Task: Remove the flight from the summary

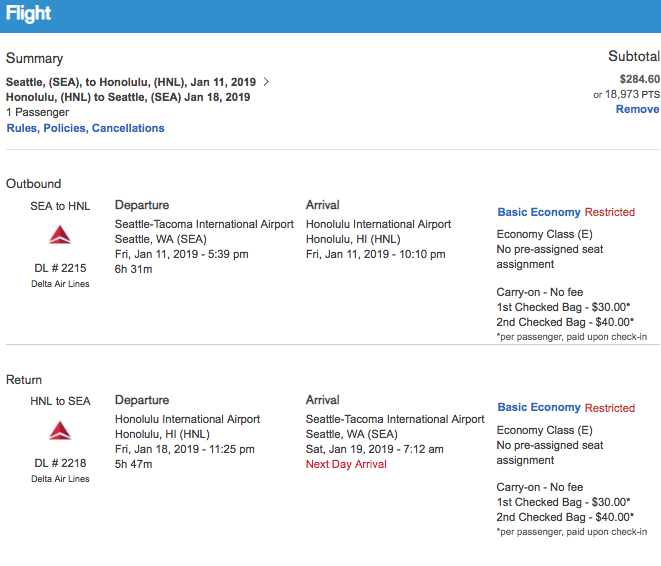Action: 637,109
